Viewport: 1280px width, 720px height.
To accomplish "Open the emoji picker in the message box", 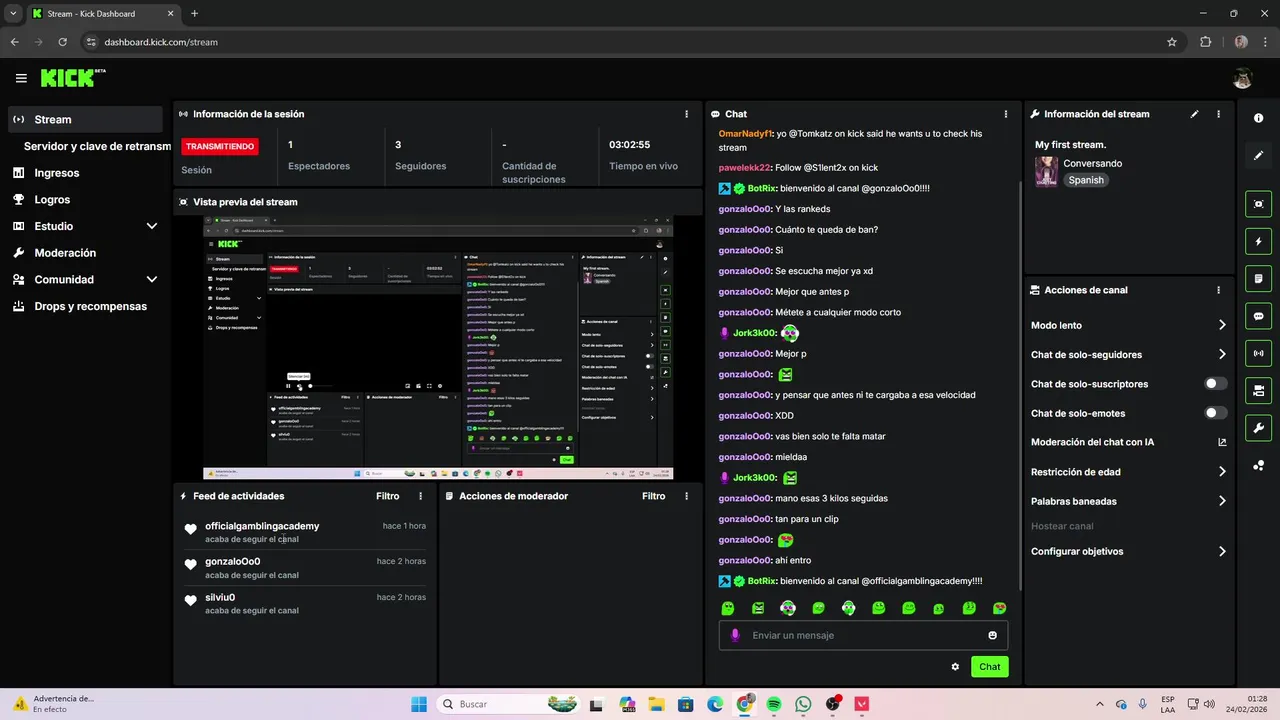I will (x=992, y=635).
